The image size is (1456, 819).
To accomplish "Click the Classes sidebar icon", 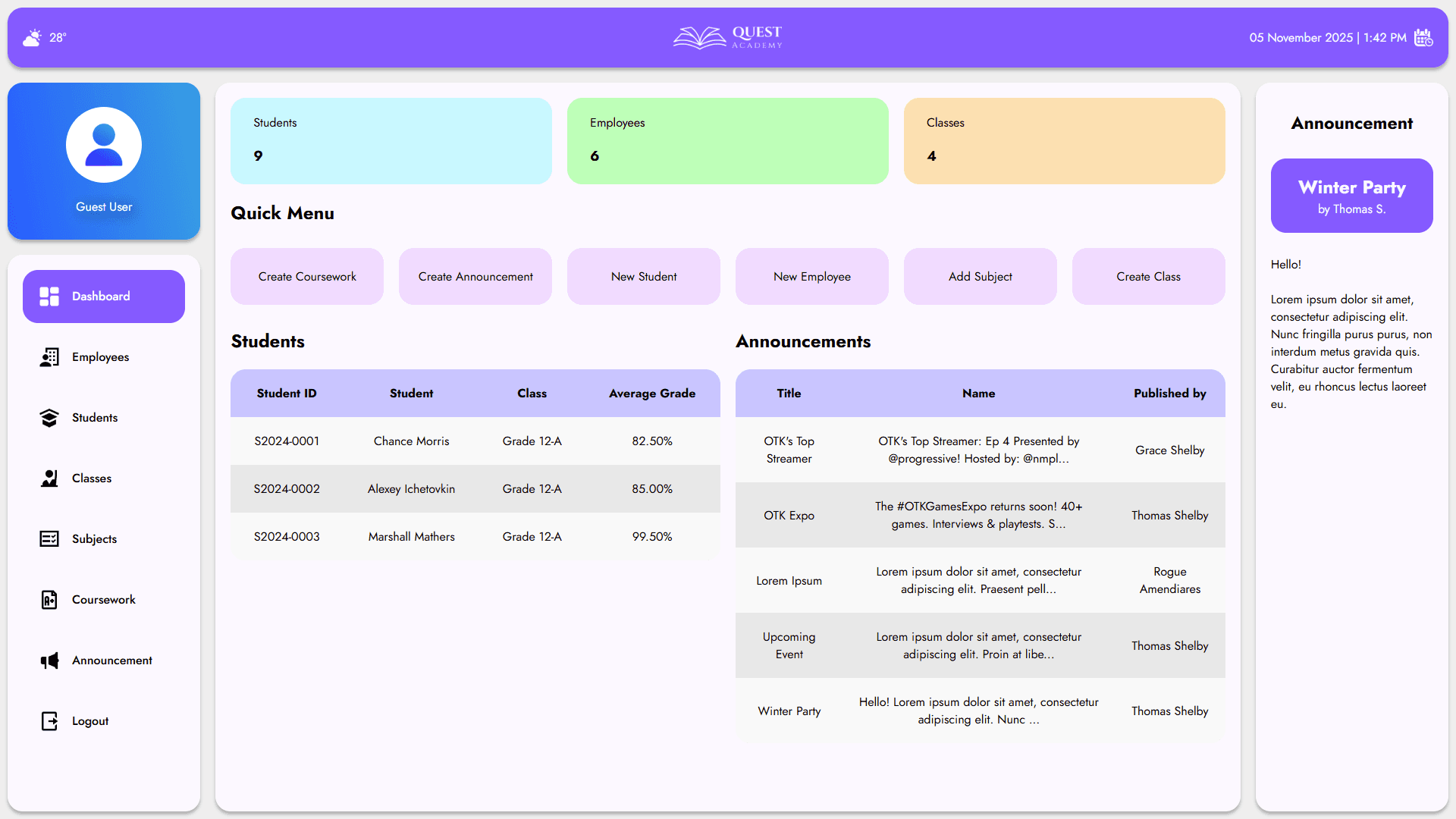I will click(49, 479).
